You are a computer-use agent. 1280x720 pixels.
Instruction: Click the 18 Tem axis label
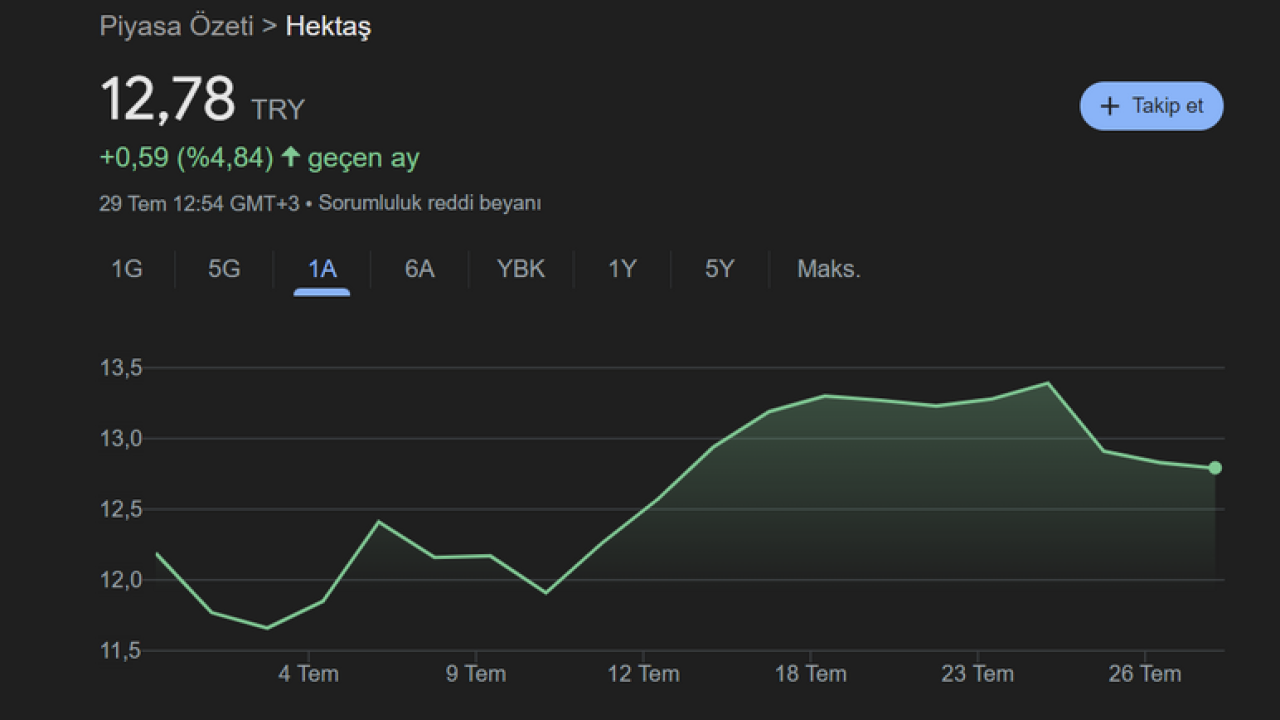pos(810,674)
